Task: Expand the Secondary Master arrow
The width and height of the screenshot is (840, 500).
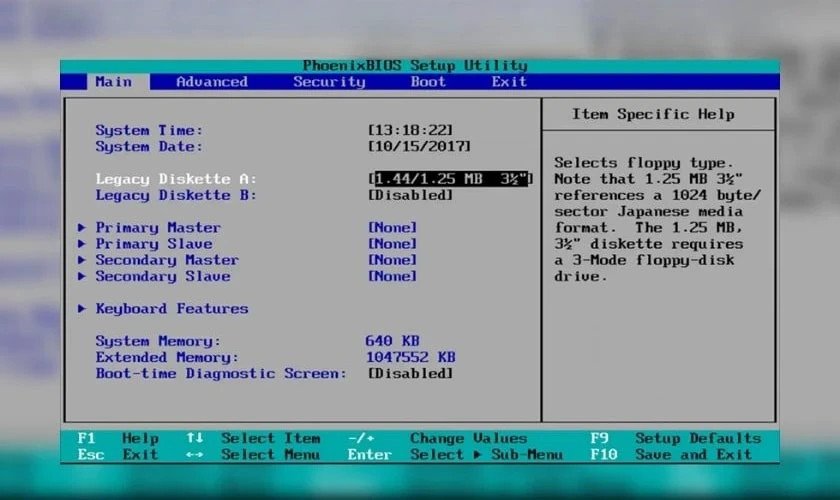Action: pos(81,260)
